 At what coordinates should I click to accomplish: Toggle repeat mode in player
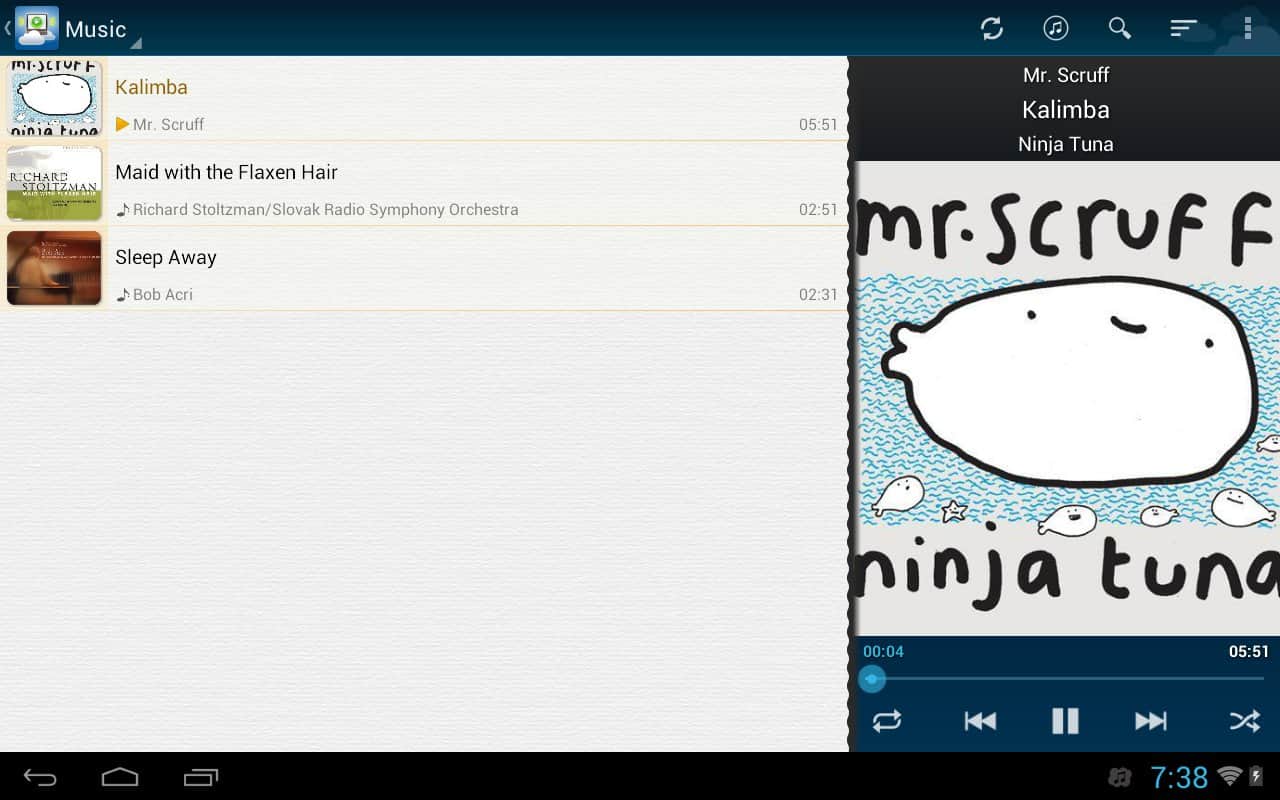886,721
